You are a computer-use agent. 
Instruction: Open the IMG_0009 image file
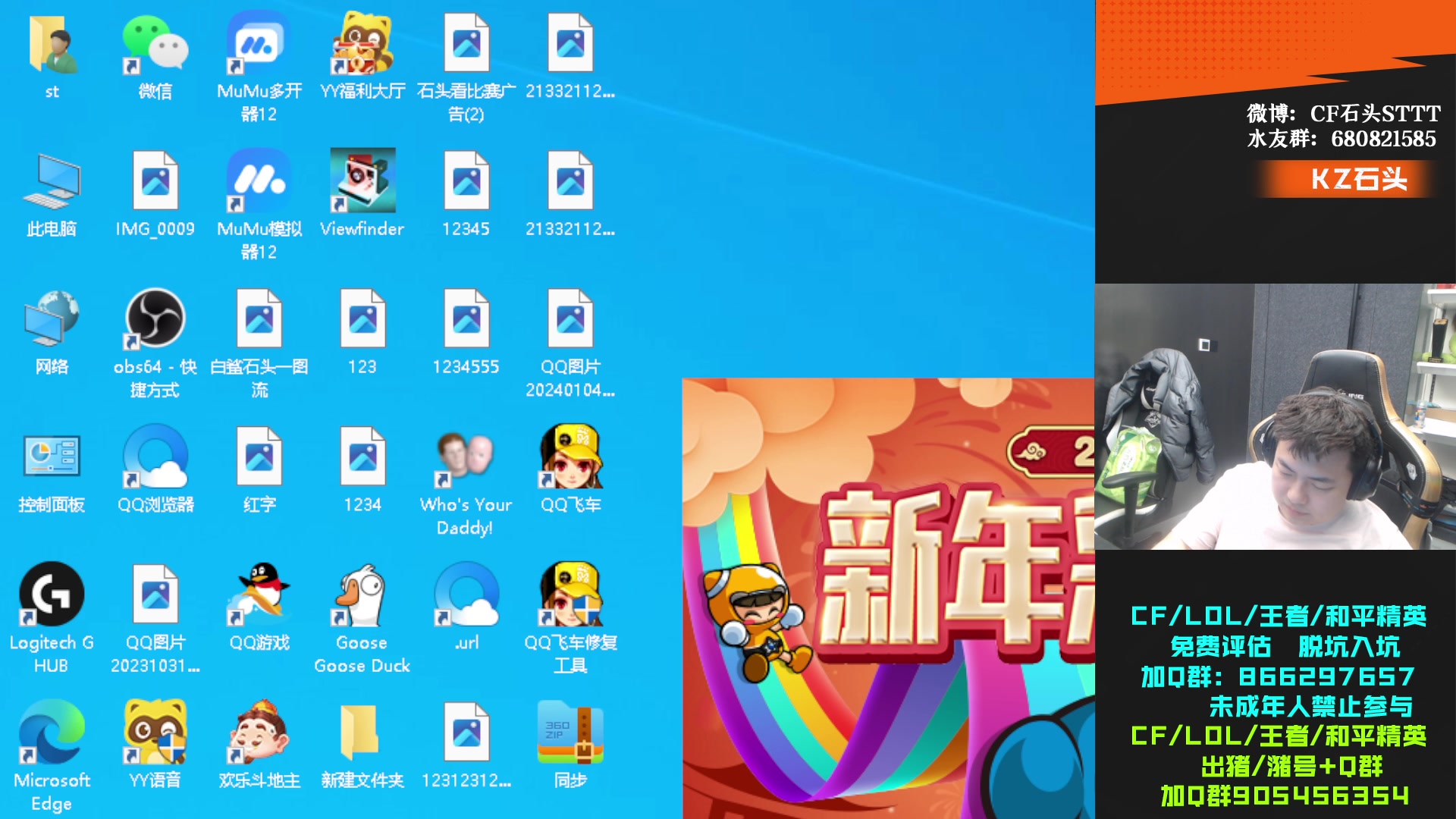154,184
